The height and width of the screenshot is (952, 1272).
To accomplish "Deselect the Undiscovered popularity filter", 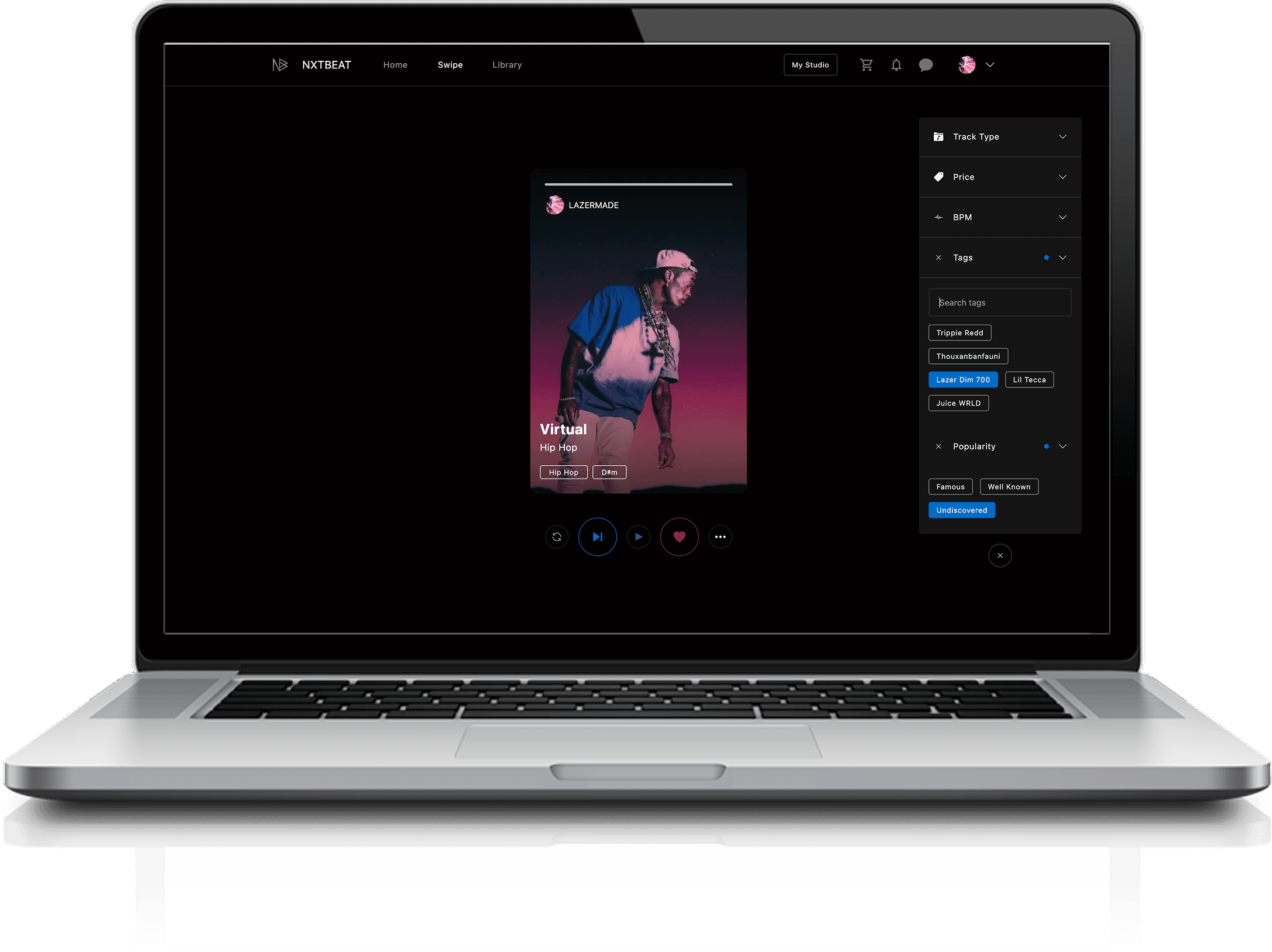I will pyautogui.click(x=961, y=510).
